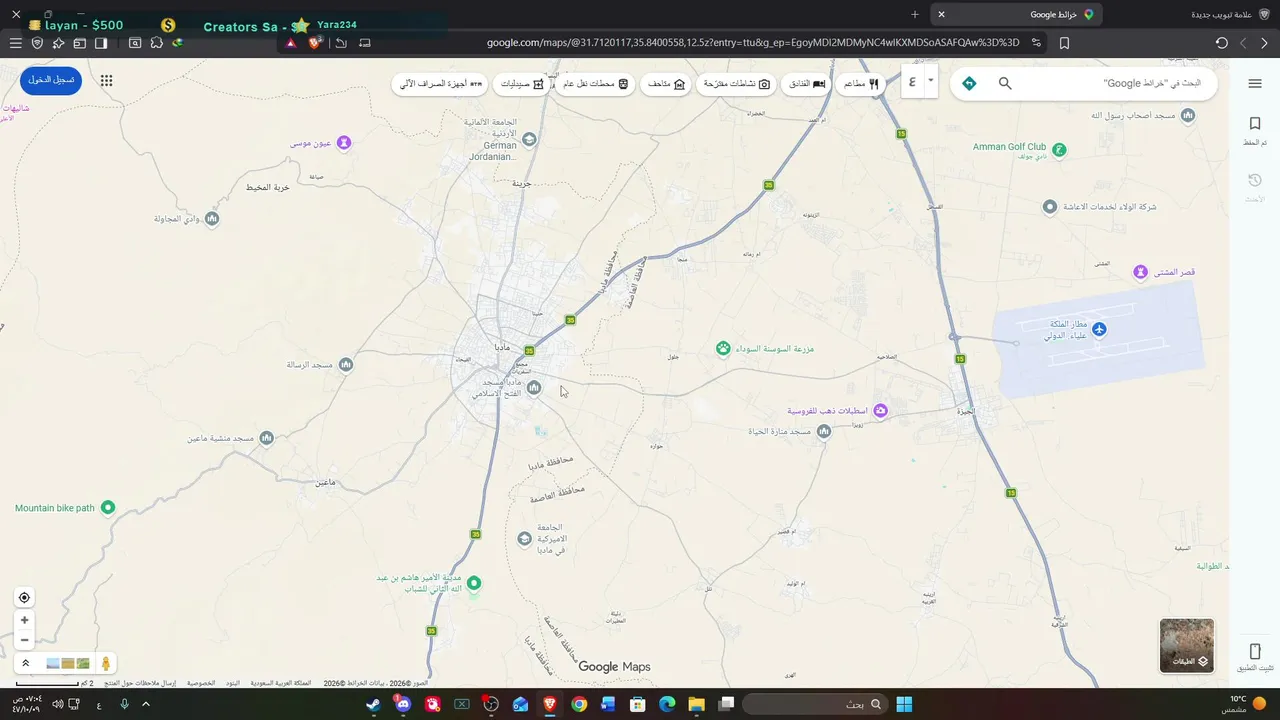This screenshot has height=720, width=1280.
Task: Open Steam from the taskbar
Action: (x=373, y=704)
